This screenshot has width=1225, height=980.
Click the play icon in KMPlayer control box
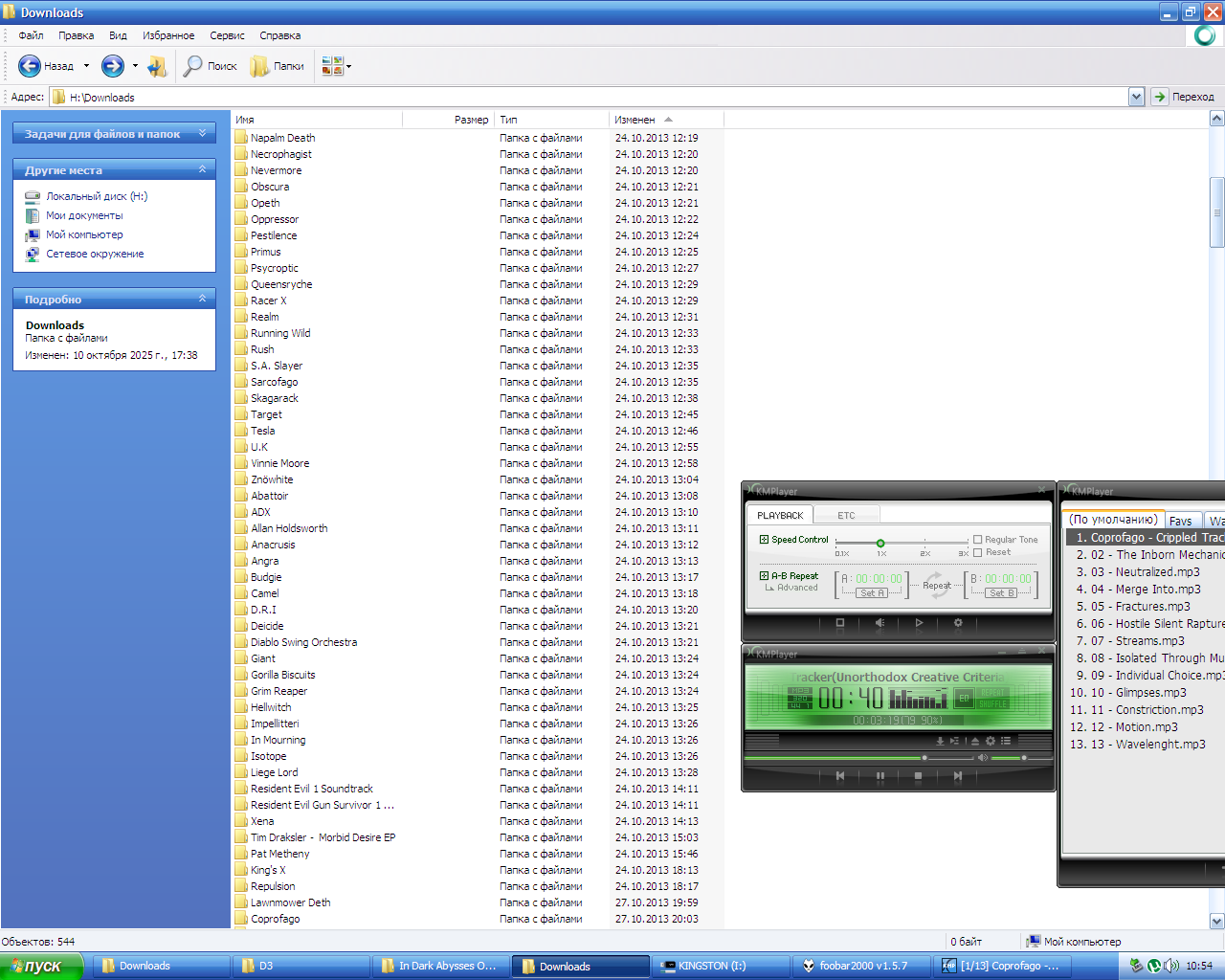coord(919,622)
